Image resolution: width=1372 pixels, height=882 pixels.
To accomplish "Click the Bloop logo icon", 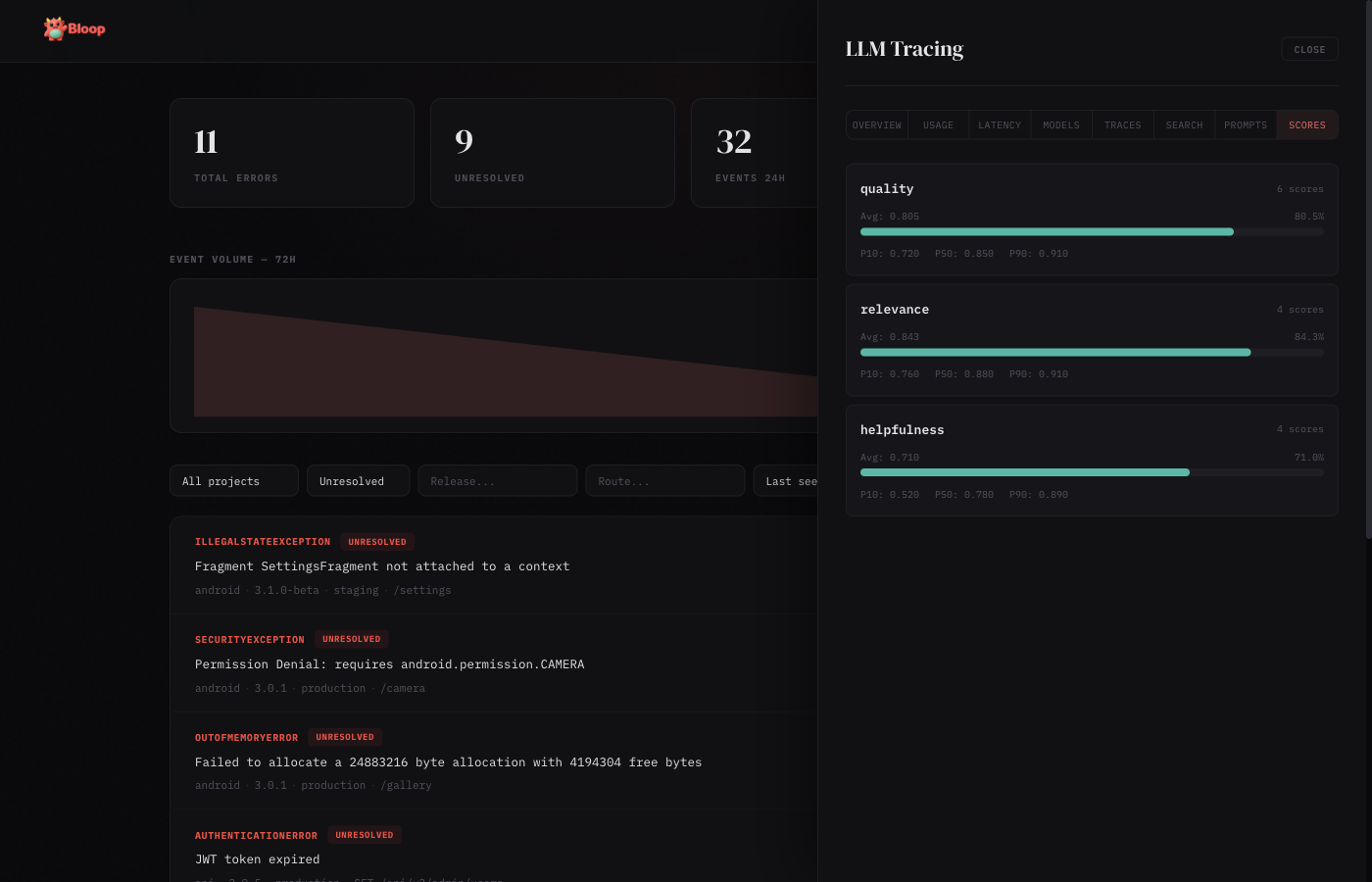I will [x=55, y=29].
